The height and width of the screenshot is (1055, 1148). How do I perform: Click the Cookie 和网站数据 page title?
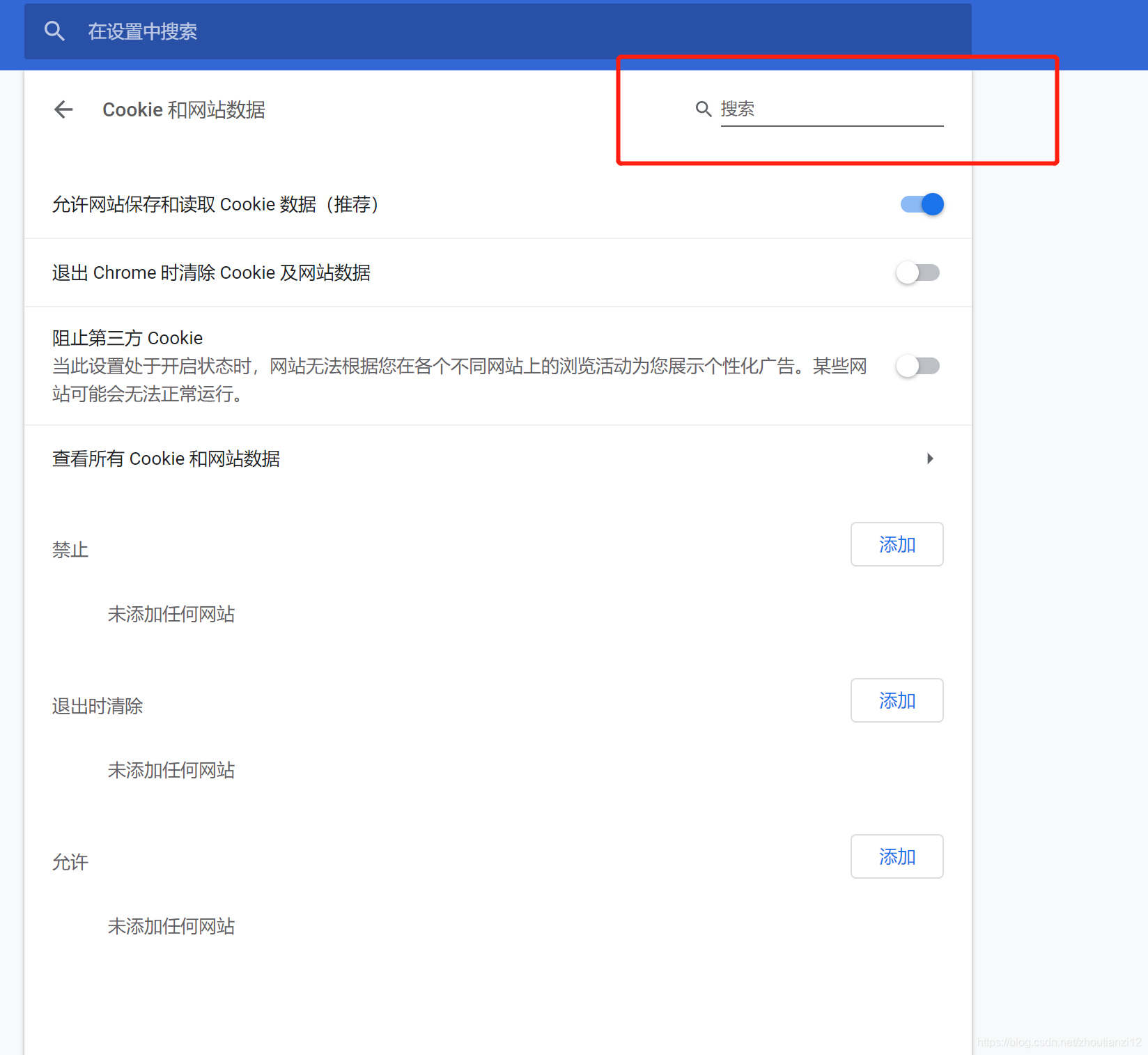click(x=183, y=109)
